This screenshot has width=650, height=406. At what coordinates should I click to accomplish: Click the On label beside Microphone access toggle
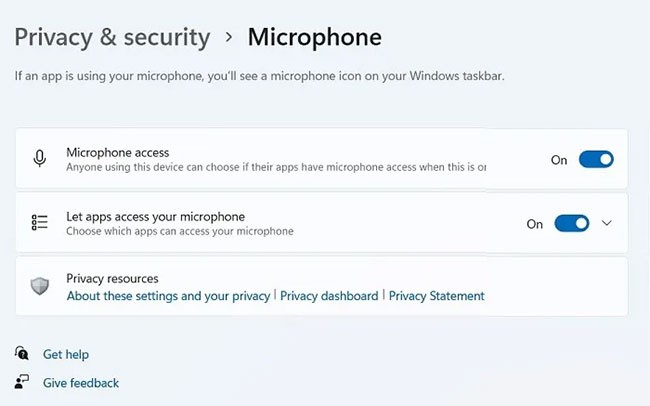pyautogui.click(x=559, y=160)
